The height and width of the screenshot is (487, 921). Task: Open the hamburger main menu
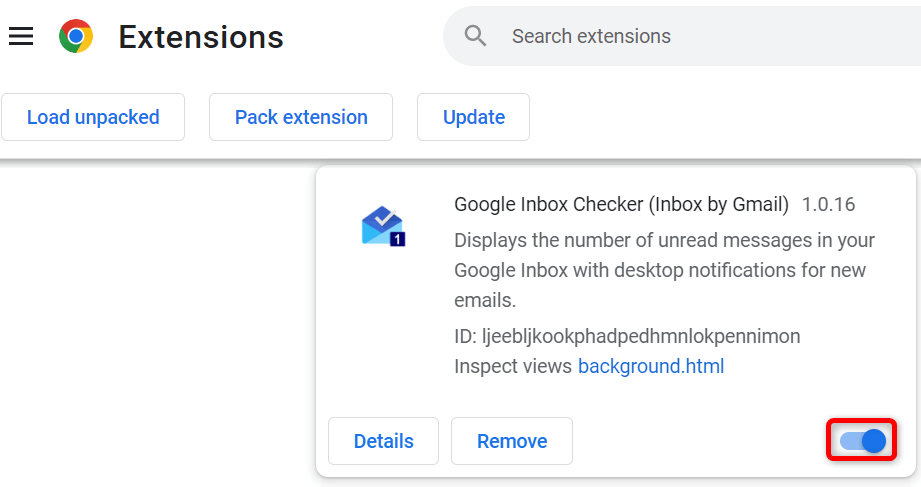(x=21, y=36)
